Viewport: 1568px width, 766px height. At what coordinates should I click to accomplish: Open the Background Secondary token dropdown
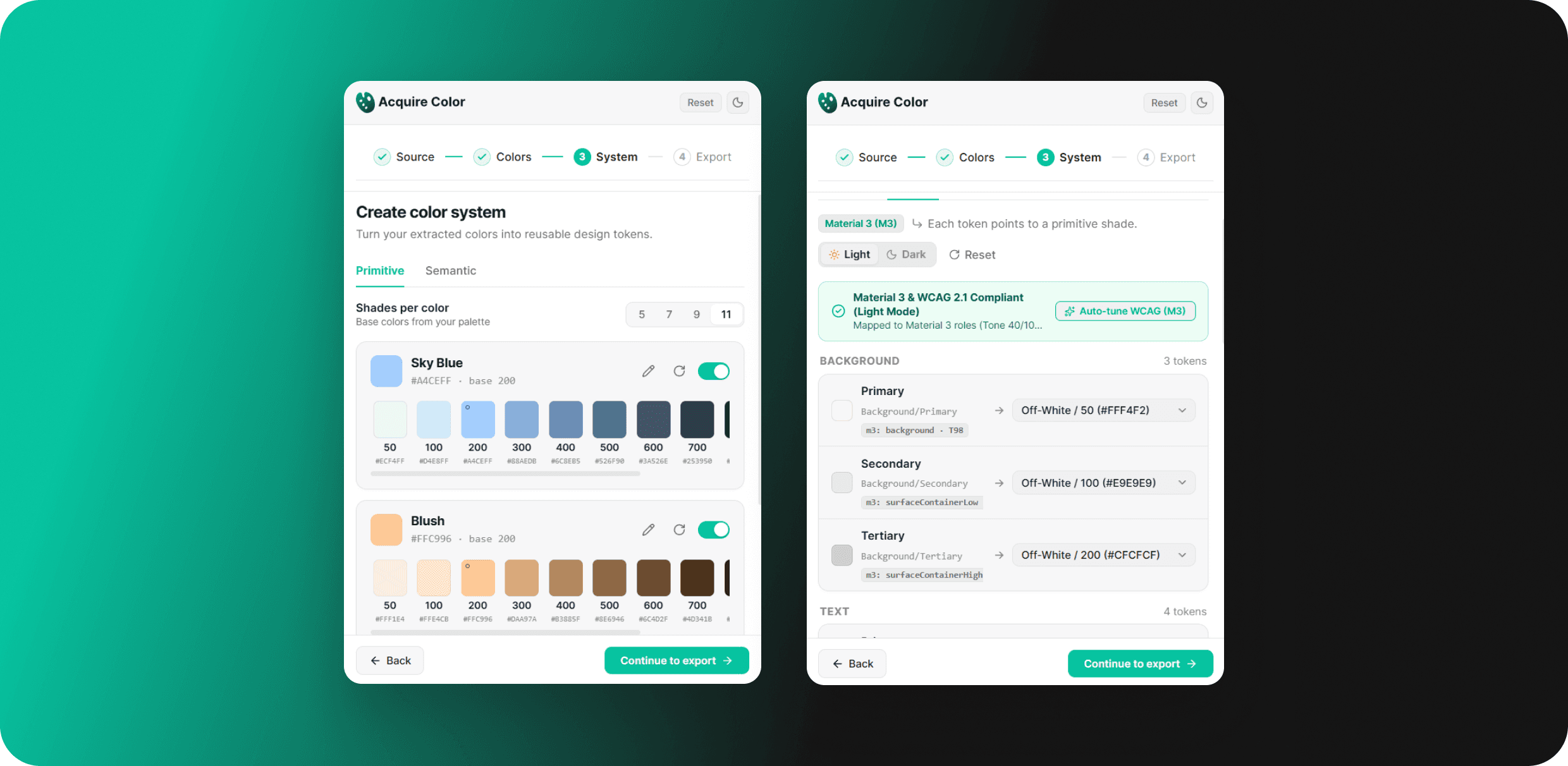click(x=1103, y=483)
